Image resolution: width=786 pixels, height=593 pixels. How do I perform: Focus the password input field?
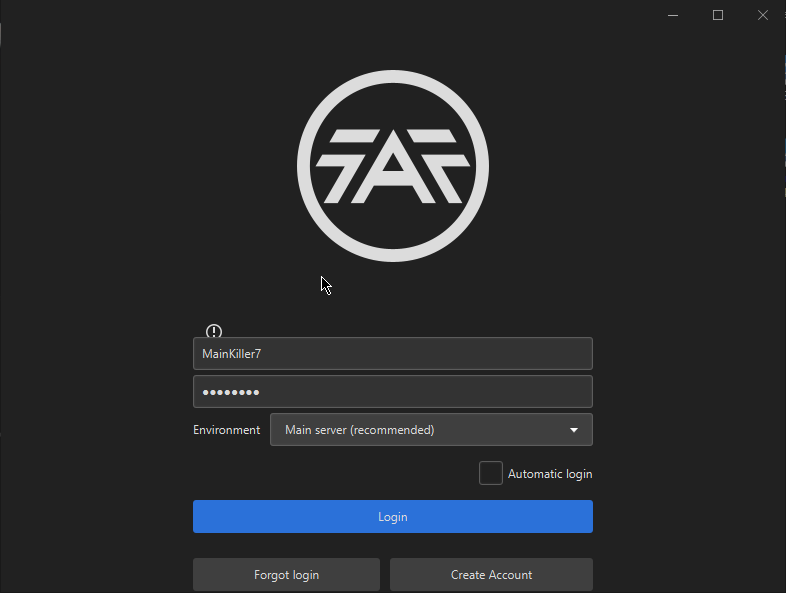click(x=393, y=391)
